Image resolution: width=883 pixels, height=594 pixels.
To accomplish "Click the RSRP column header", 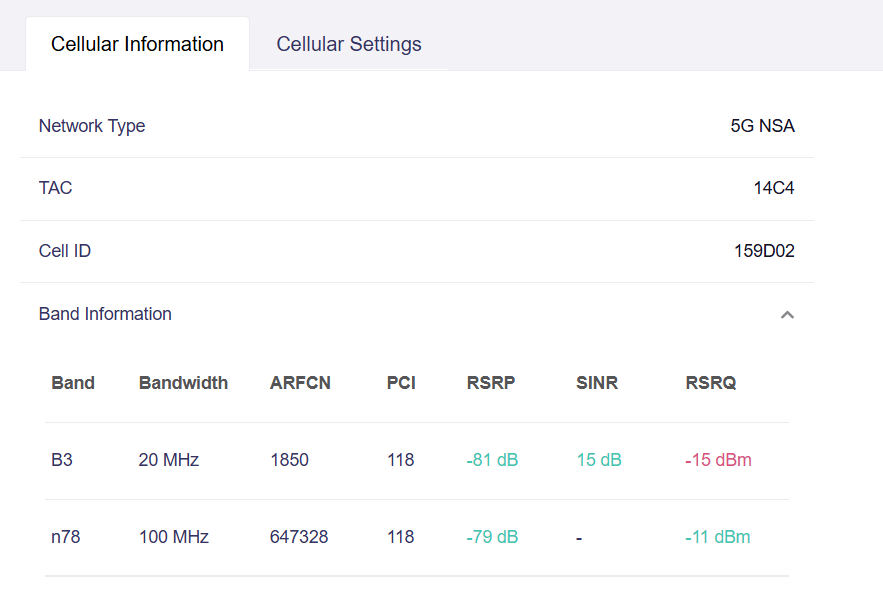I will click(491, 383).
